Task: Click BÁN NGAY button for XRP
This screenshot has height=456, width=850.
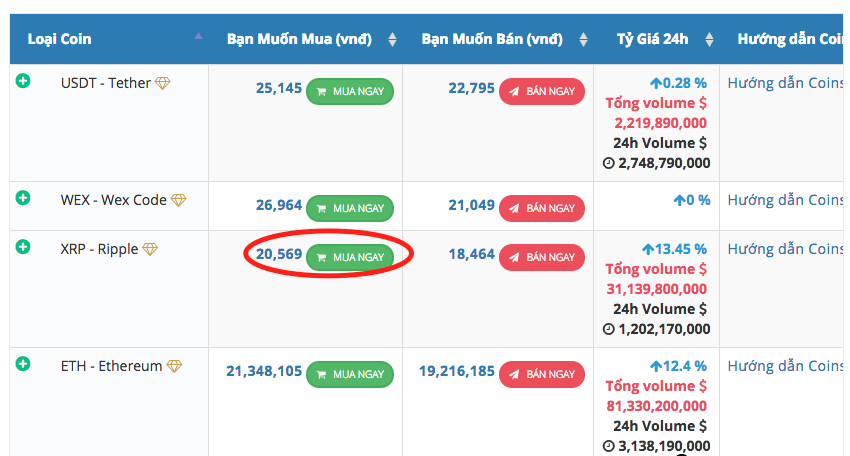Action: point(542,257)
